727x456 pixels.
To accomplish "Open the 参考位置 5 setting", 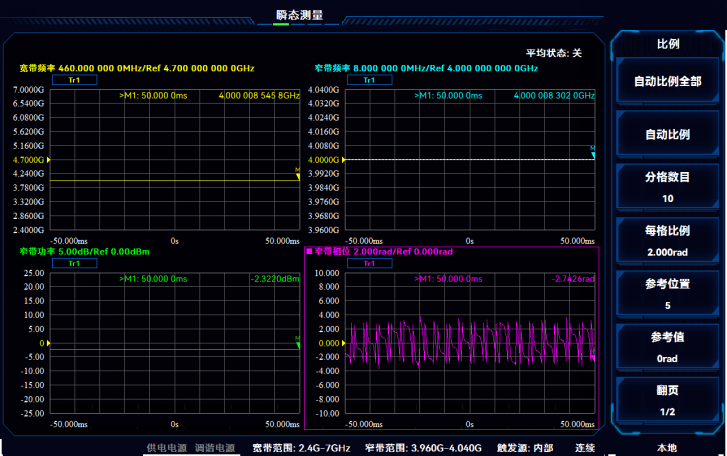I will click(667, 293).
